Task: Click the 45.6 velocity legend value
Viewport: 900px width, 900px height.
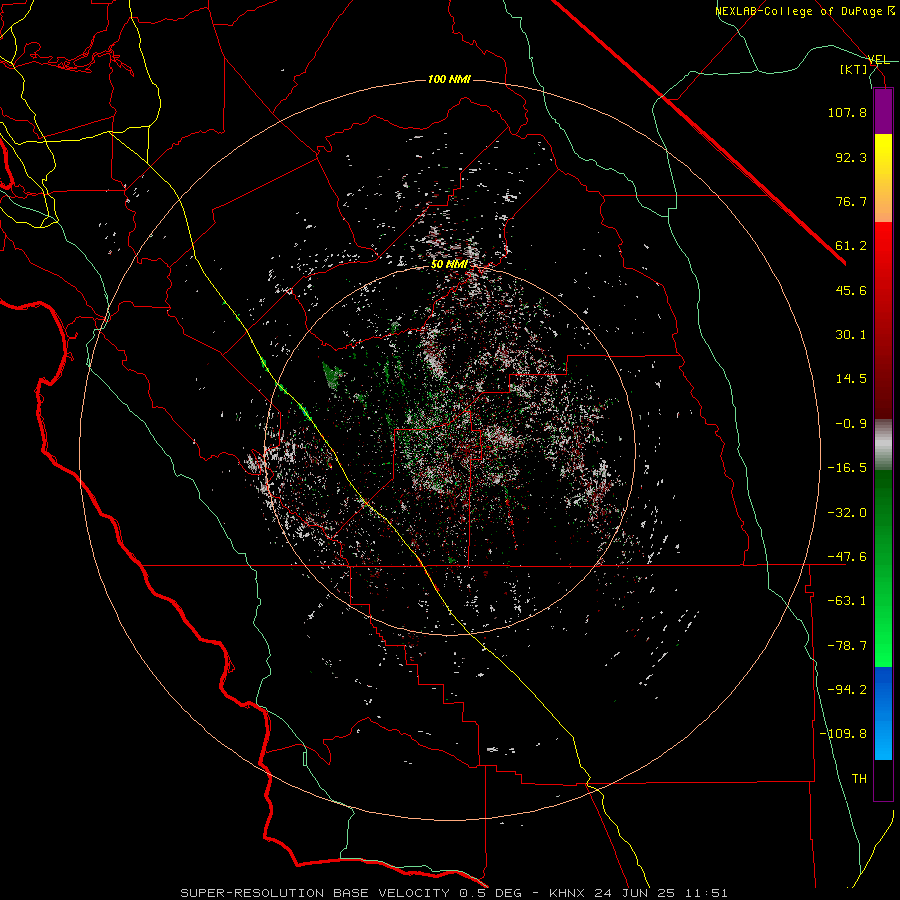Action: pyautogui.click(x=851, y=290)
